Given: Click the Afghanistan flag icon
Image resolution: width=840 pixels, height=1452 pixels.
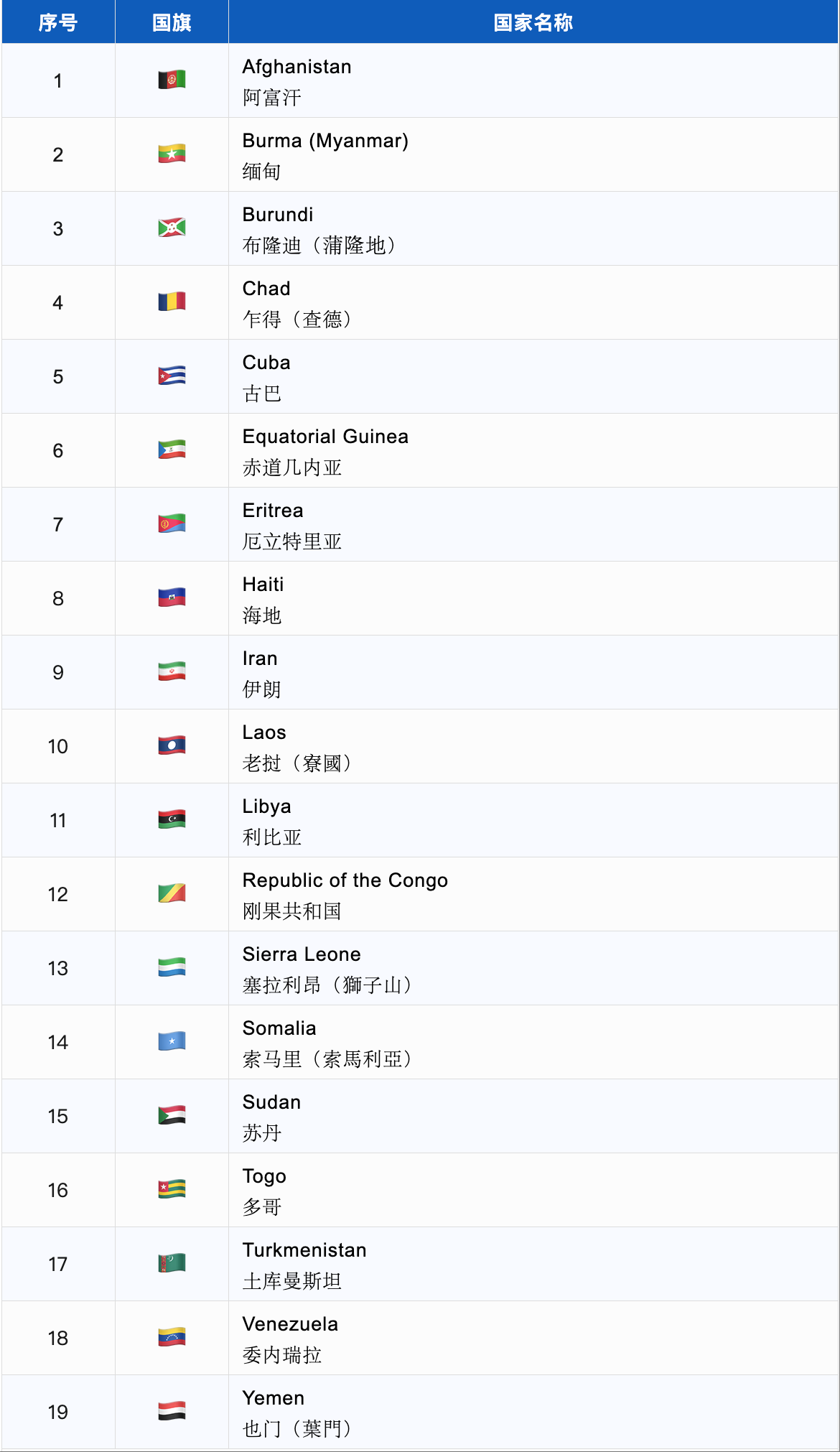Looking at the screenshot, I should pos(172,80).
